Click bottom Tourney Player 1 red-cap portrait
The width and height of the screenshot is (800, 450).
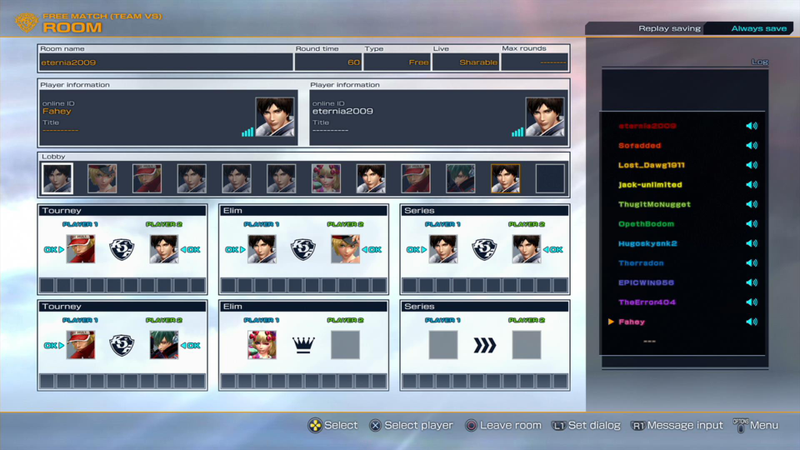click(81, 345)
